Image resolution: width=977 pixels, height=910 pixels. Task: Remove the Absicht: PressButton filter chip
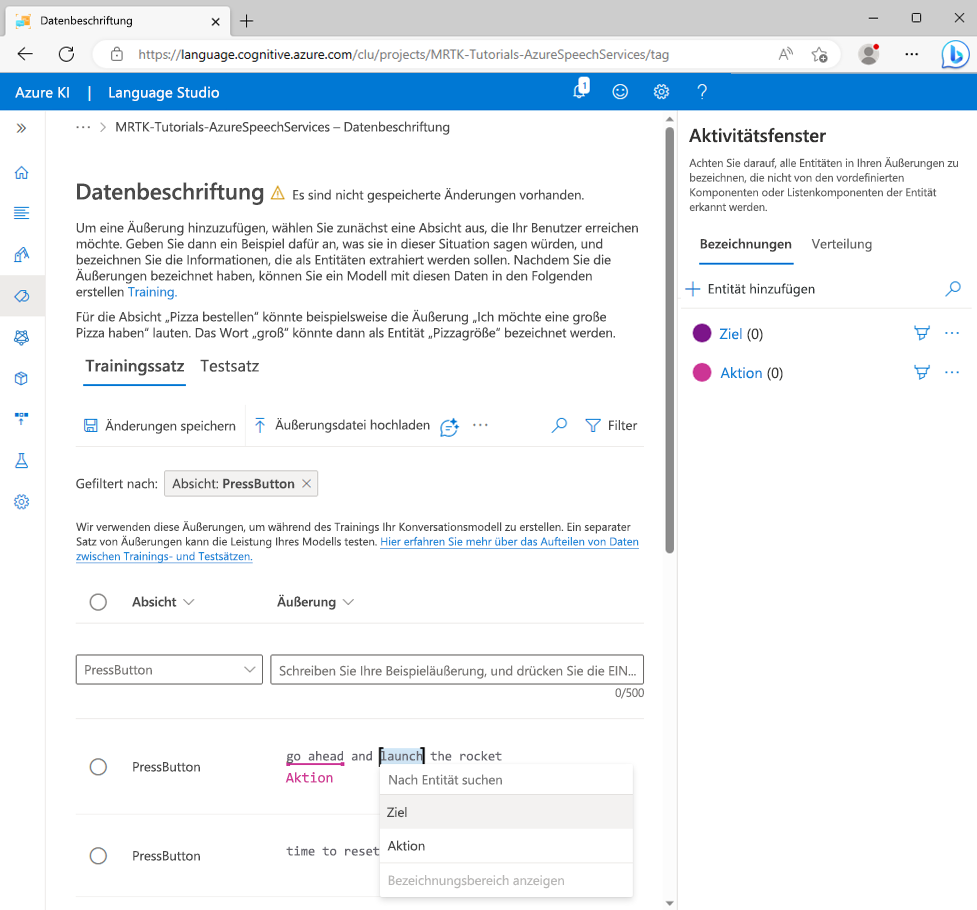[x=307, y=484]
